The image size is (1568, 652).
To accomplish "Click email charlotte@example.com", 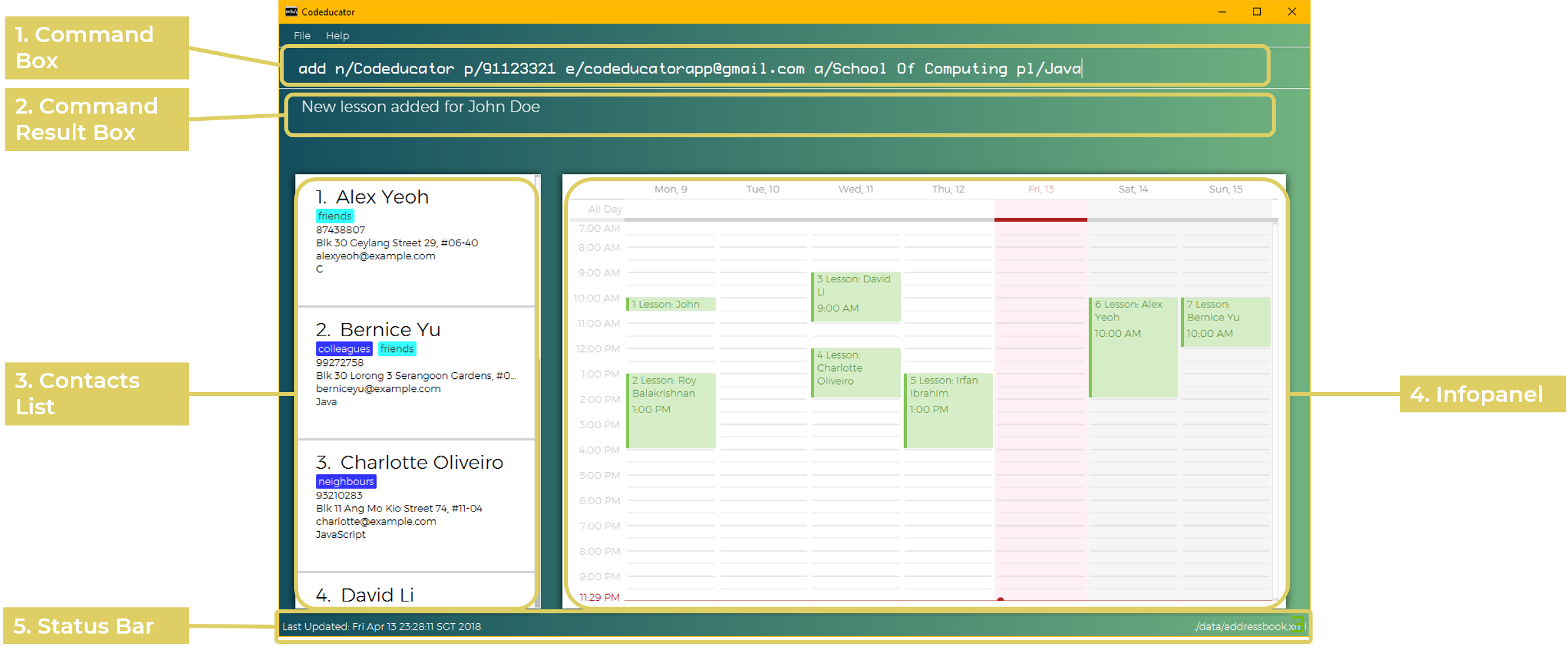I will pyautogui.click(x=376, y=521).
